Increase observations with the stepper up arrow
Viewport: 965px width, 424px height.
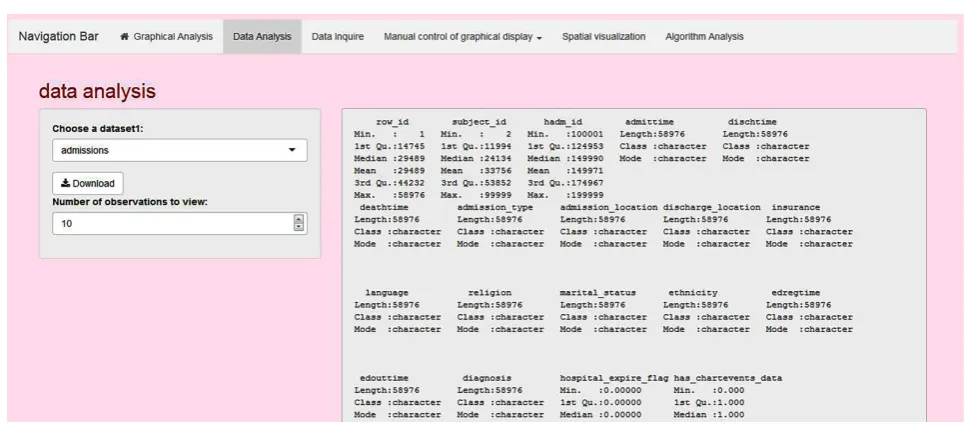tap(299, 220)
